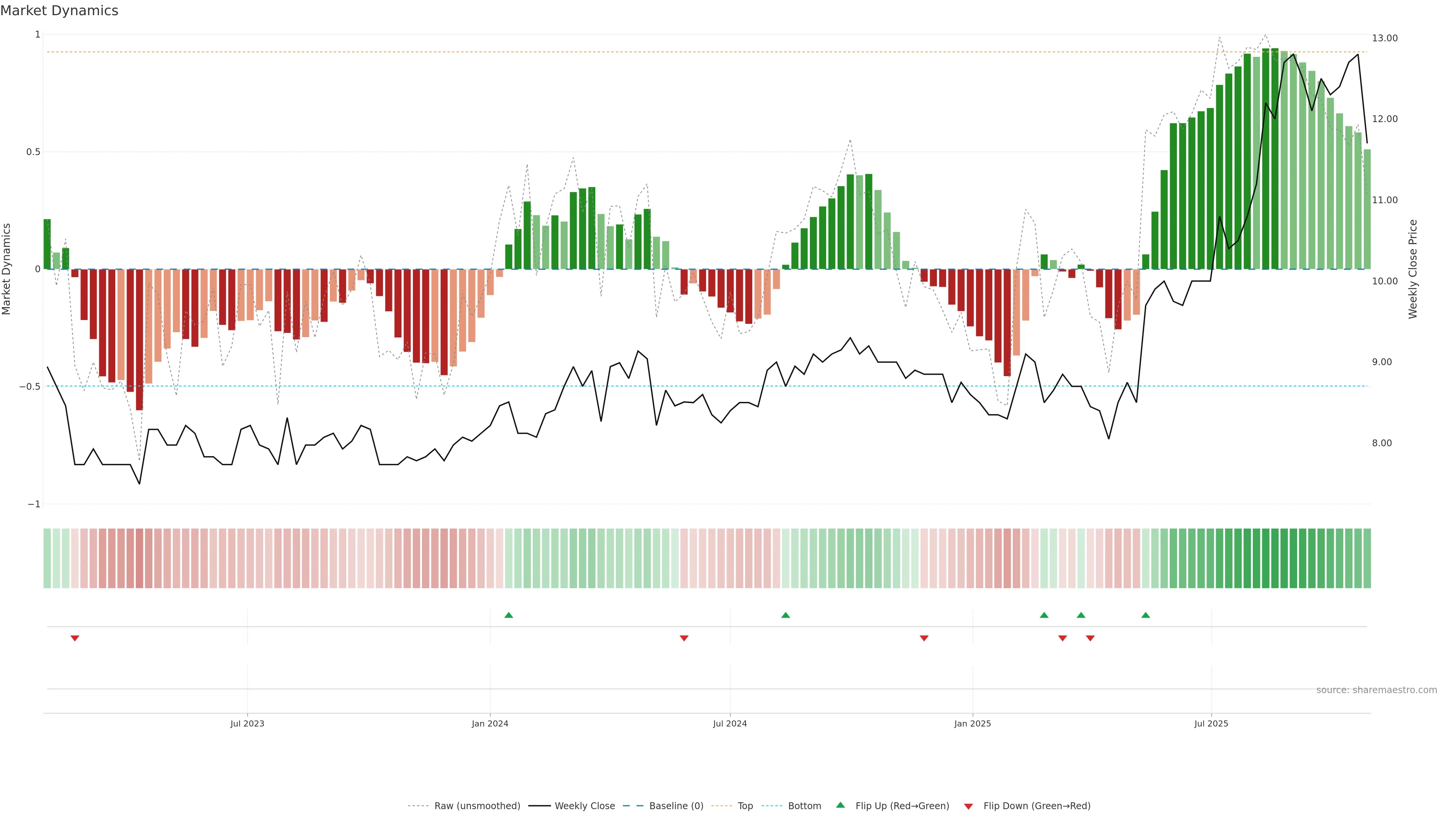Click the green triangle icon in the legend
The image size is (1456, 819).
[841, 805]
